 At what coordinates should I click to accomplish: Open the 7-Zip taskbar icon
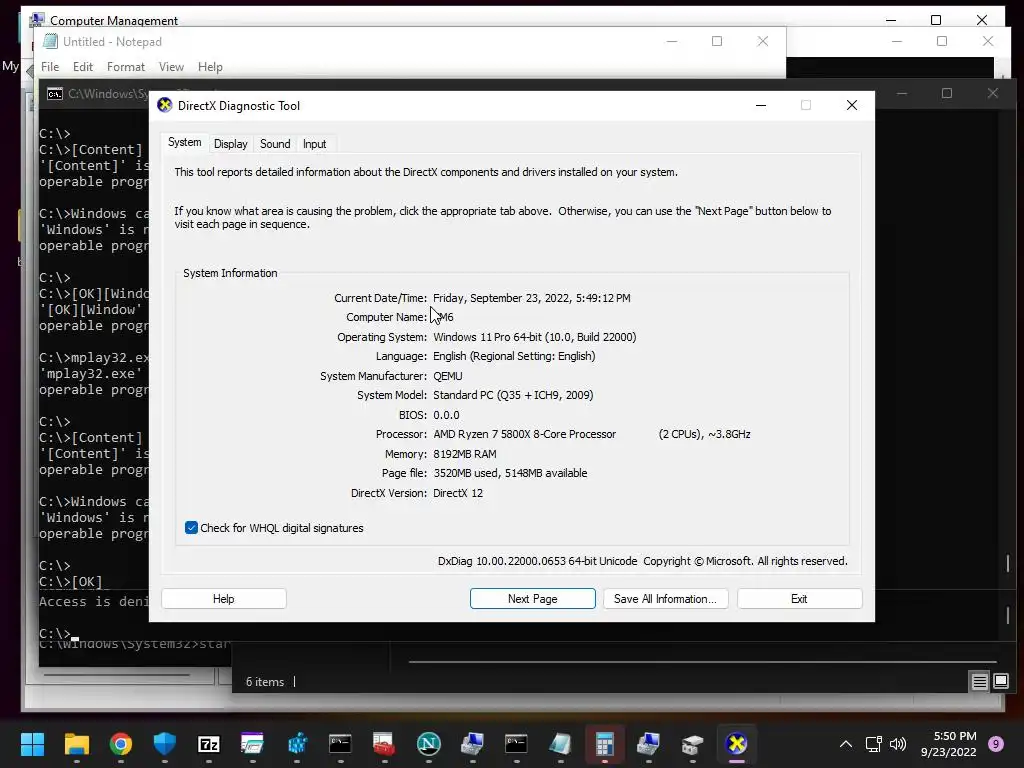tap(208, 743)
